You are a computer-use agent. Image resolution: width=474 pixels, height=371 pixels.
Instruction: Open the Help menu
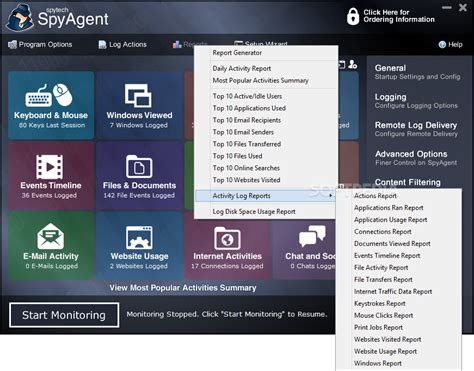click(x=451, y=45)
